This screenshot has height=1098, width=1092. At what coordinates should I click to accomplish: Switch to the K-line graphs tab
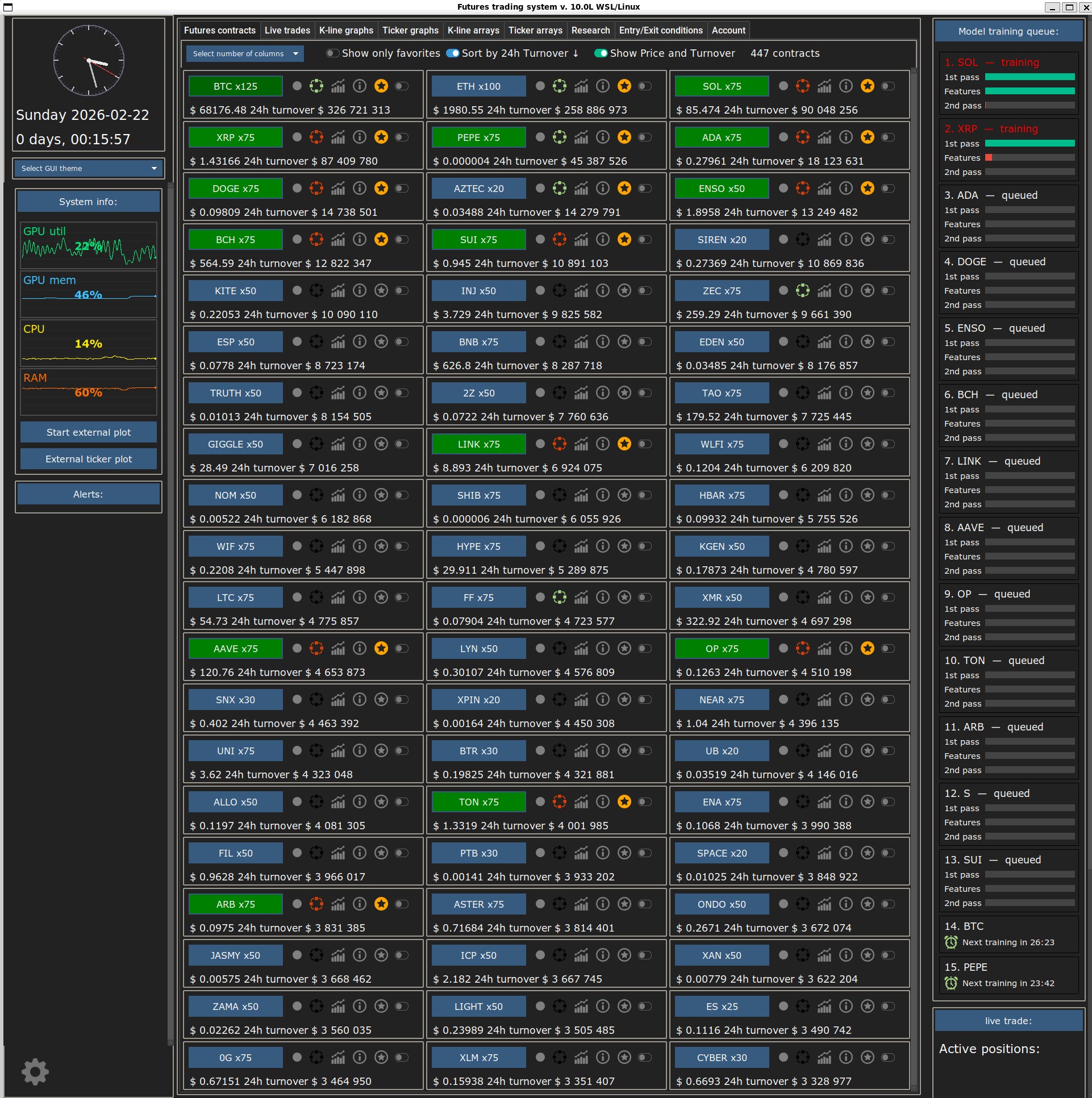tap(345, 30)
